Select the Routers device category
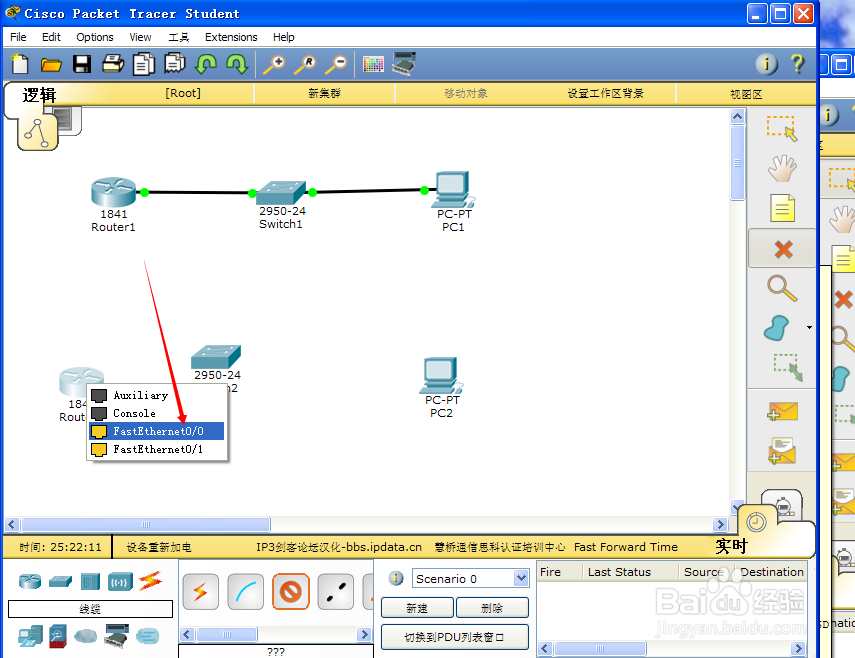Viewport: 855px width, 658px height. coord(29,581)
